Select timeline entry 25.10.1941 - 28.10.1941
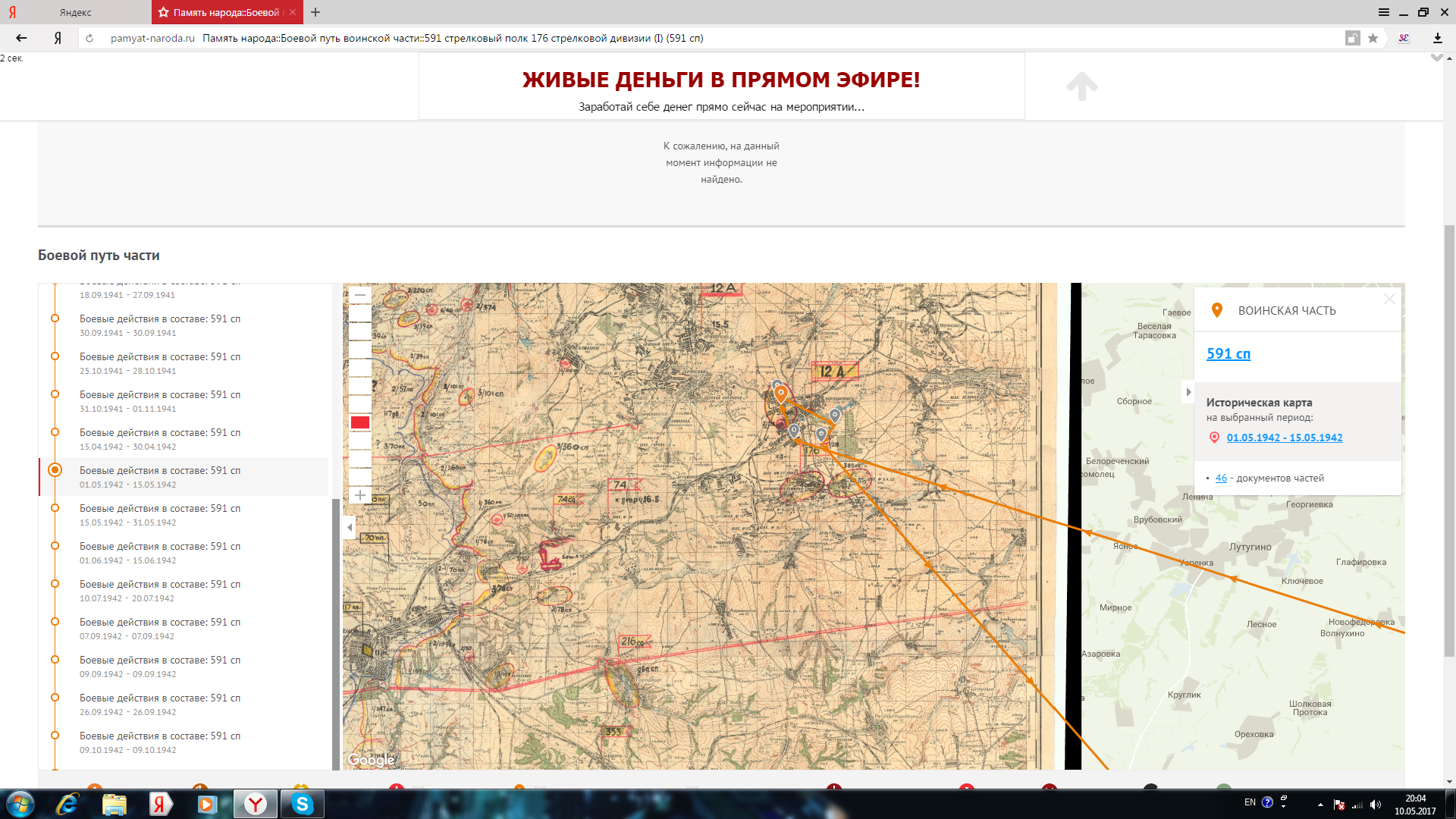 [x=159, y=363]
